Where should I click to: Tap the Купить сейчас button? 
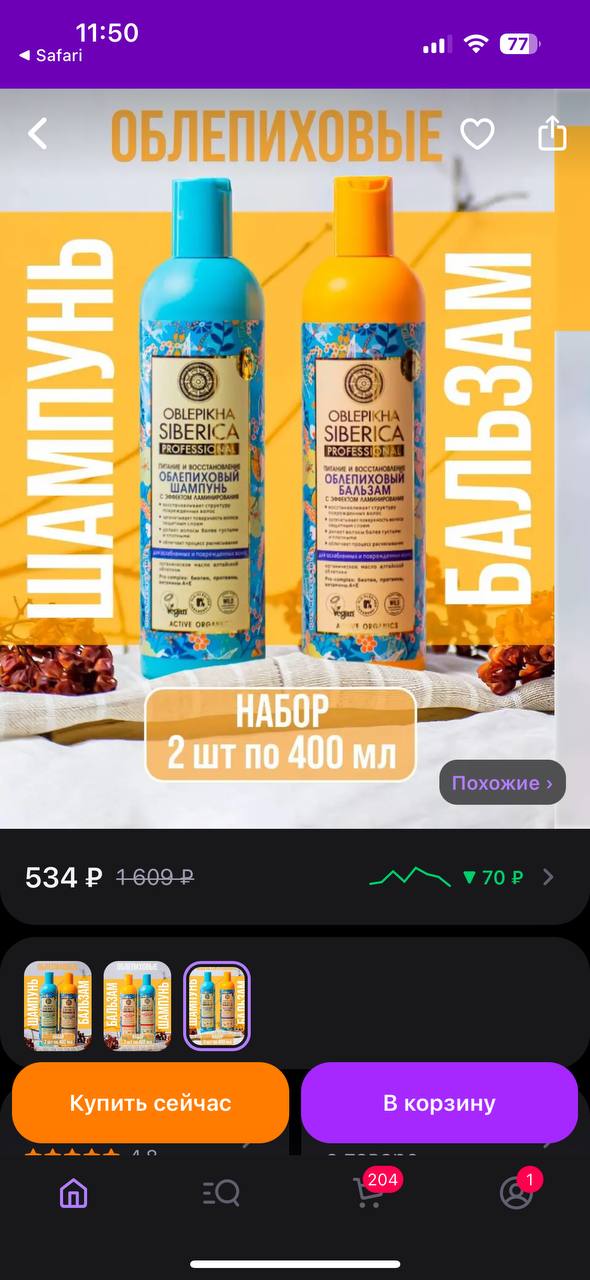[150, 1103]
